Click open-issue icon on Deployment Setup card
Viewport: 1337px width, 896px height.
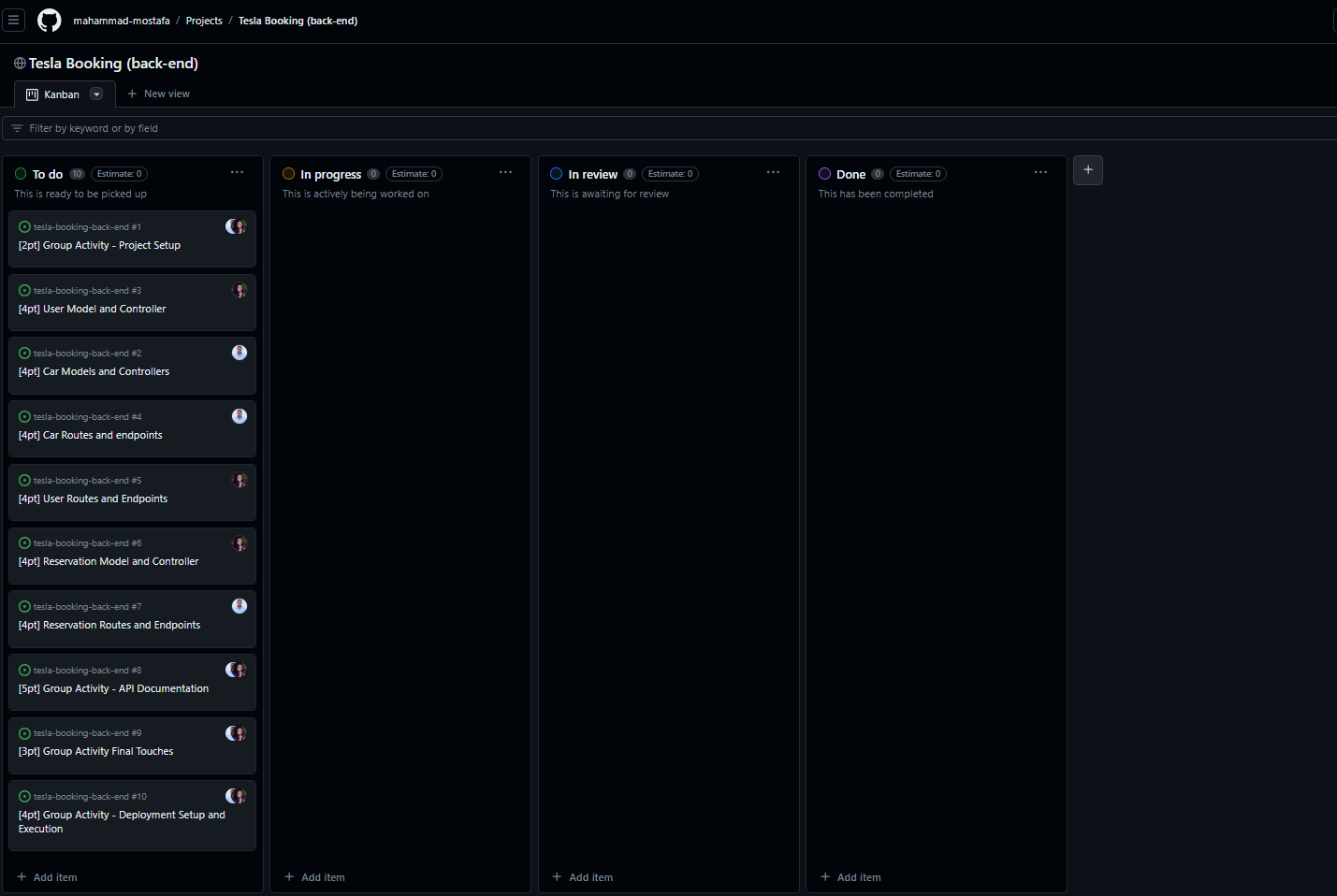click(24, 797)
